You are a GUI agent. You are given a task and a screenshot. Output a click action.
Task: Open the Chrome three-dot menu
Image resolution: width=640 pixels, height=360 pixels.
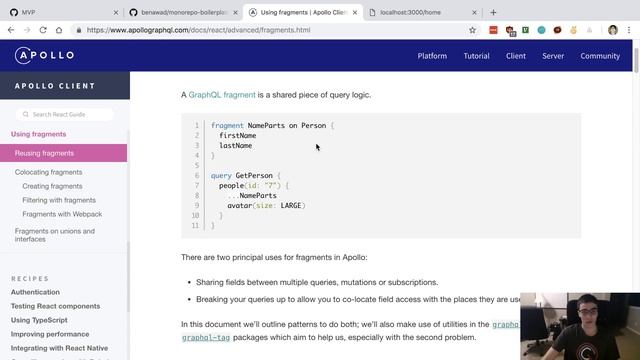[x=629, y=30]
